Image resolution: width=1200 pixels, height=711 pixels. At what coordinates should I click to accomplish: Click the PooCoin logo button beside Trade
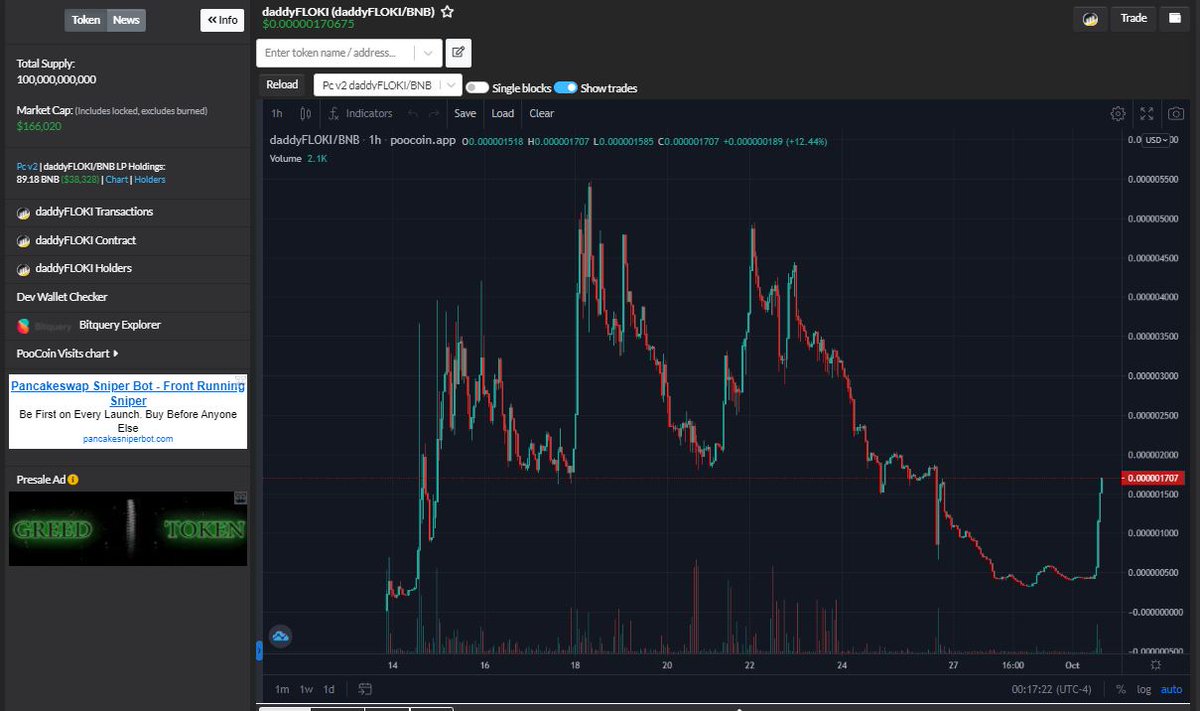(1091, 18)
